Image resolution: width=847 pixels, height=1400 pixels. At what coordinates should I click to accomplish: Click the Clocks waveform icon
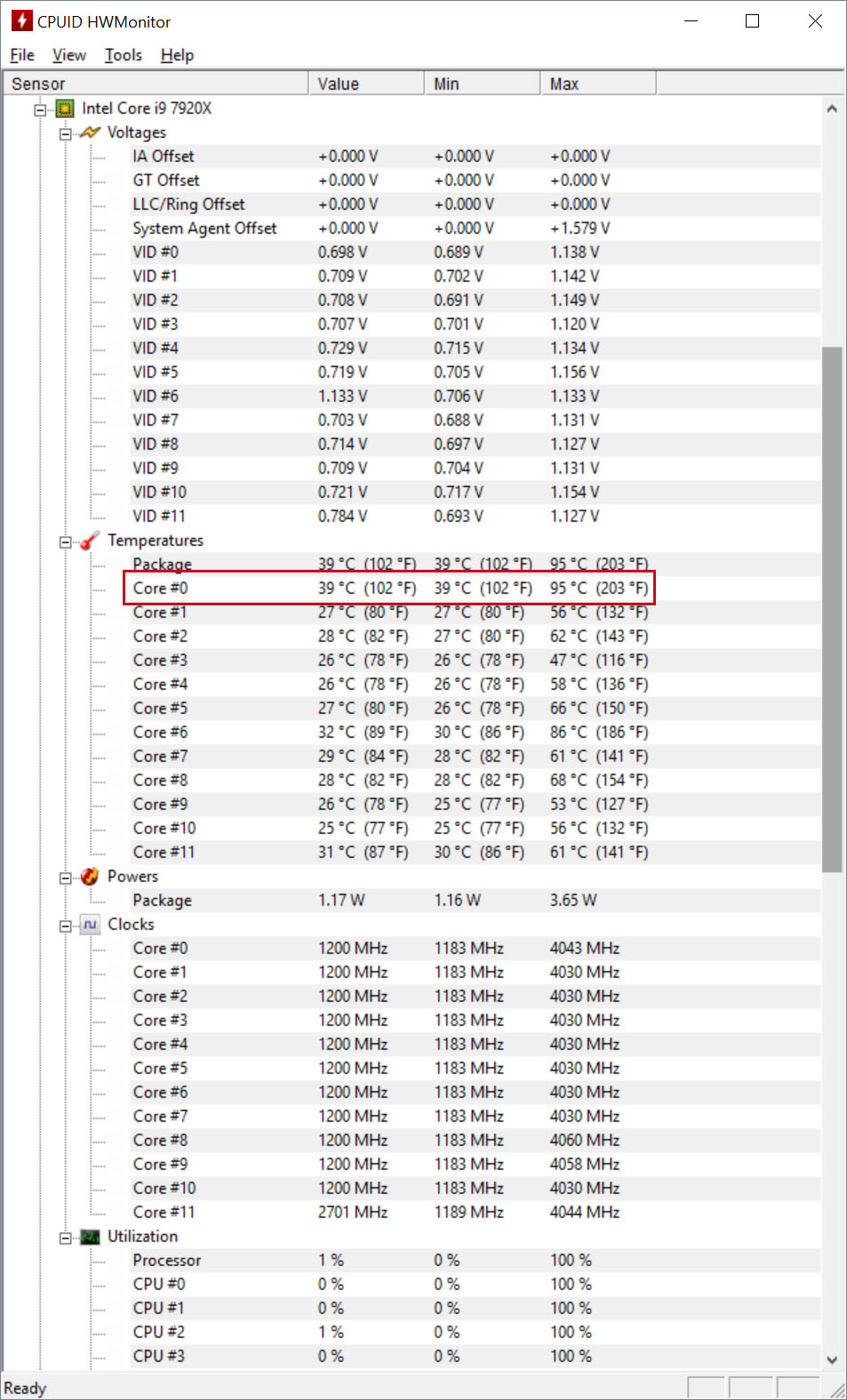[x=90, y=924]
